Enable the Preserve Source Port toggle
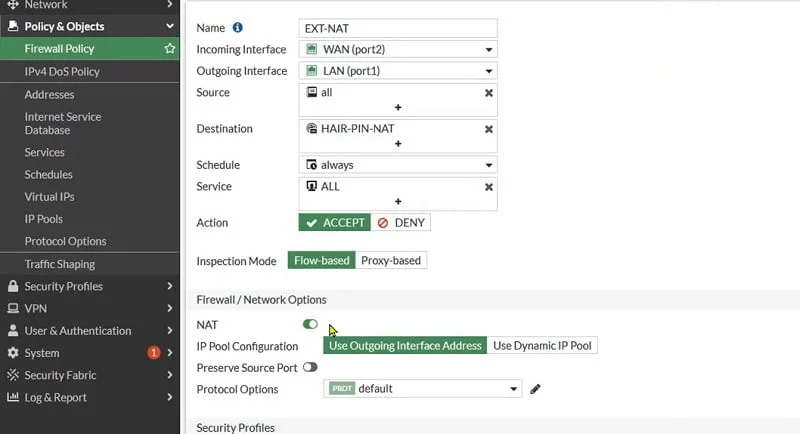 [x=310, y=368]
